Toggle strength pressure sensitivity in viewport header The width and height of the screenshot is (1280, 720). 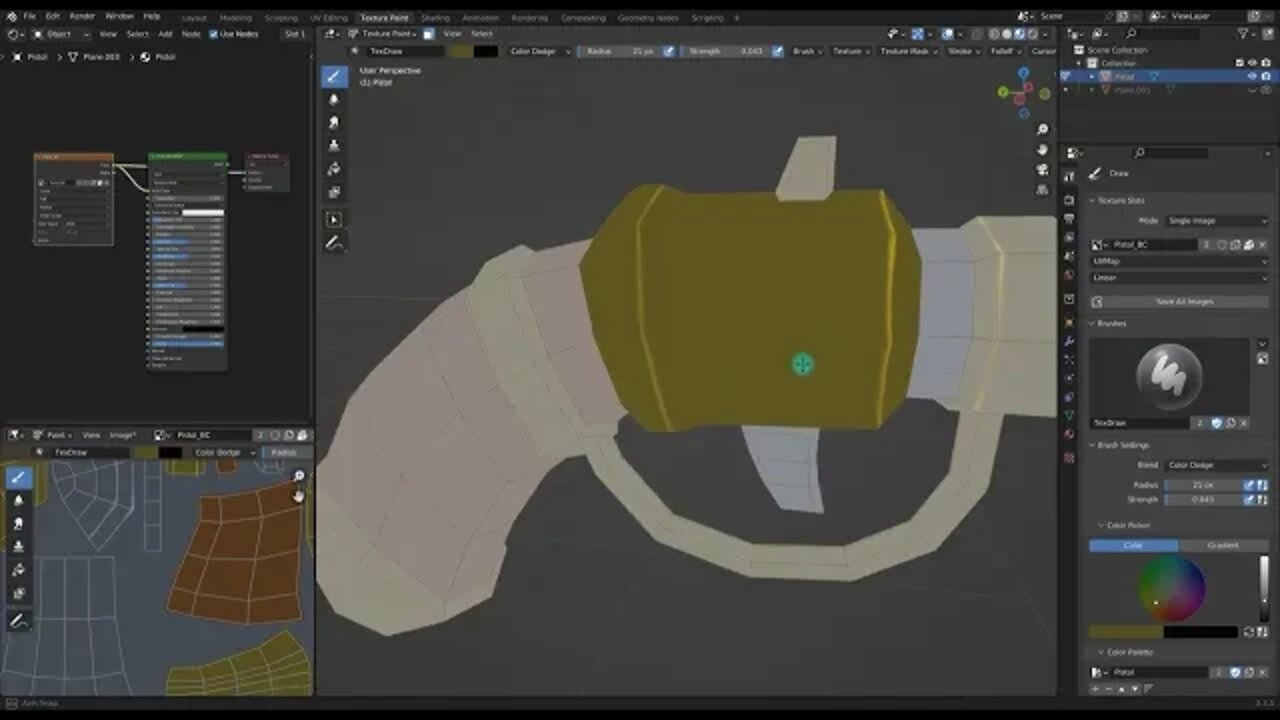coord(778,51)
